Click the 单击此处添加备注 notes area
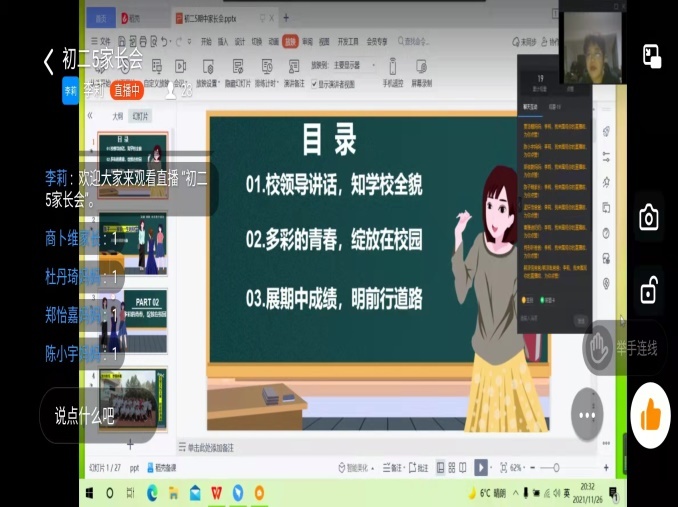 [210, 448]
